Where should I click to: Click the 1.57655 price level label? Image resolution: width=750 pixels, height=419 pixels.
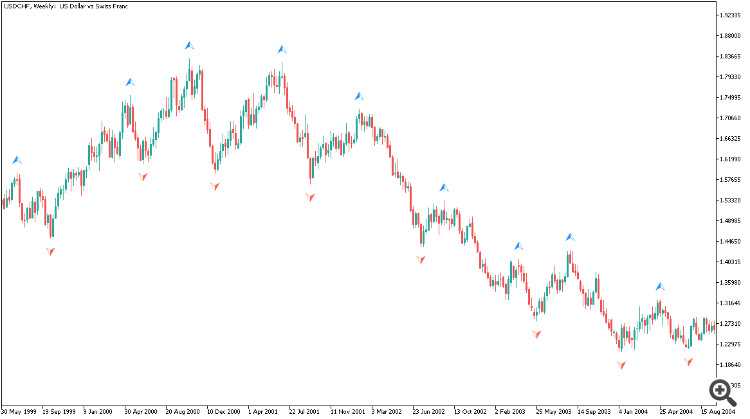[x=730, y=179]
